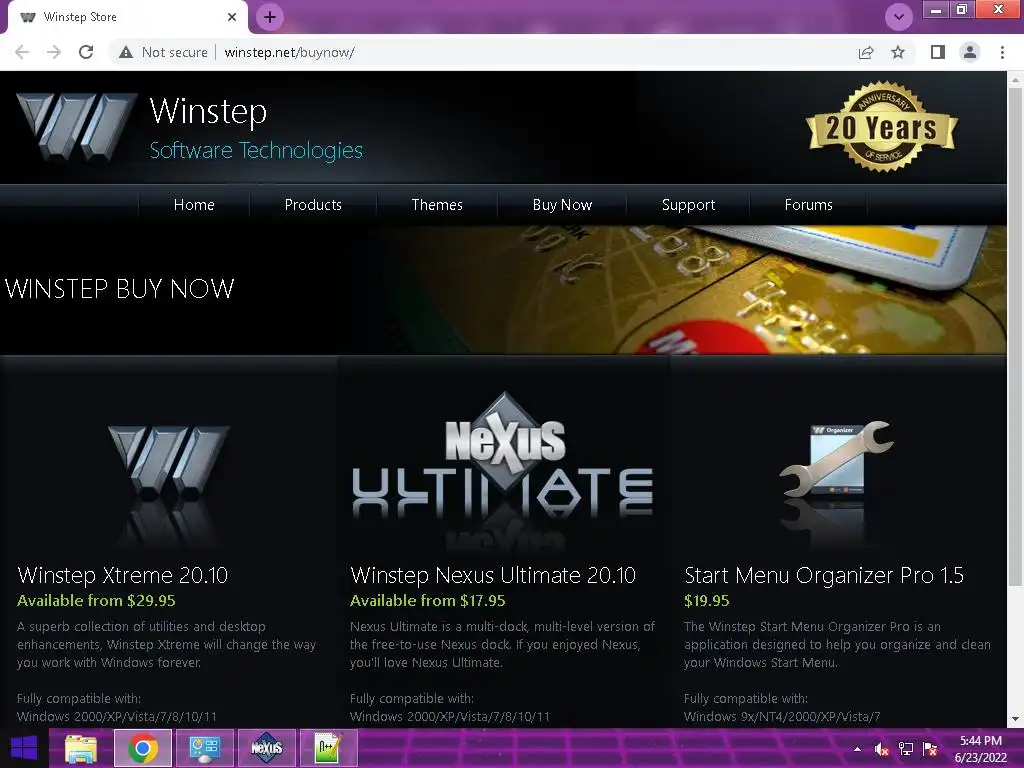
Task: Open Winstep Nexus Ultimate 20.10 title link
Action: coord(493,575)
